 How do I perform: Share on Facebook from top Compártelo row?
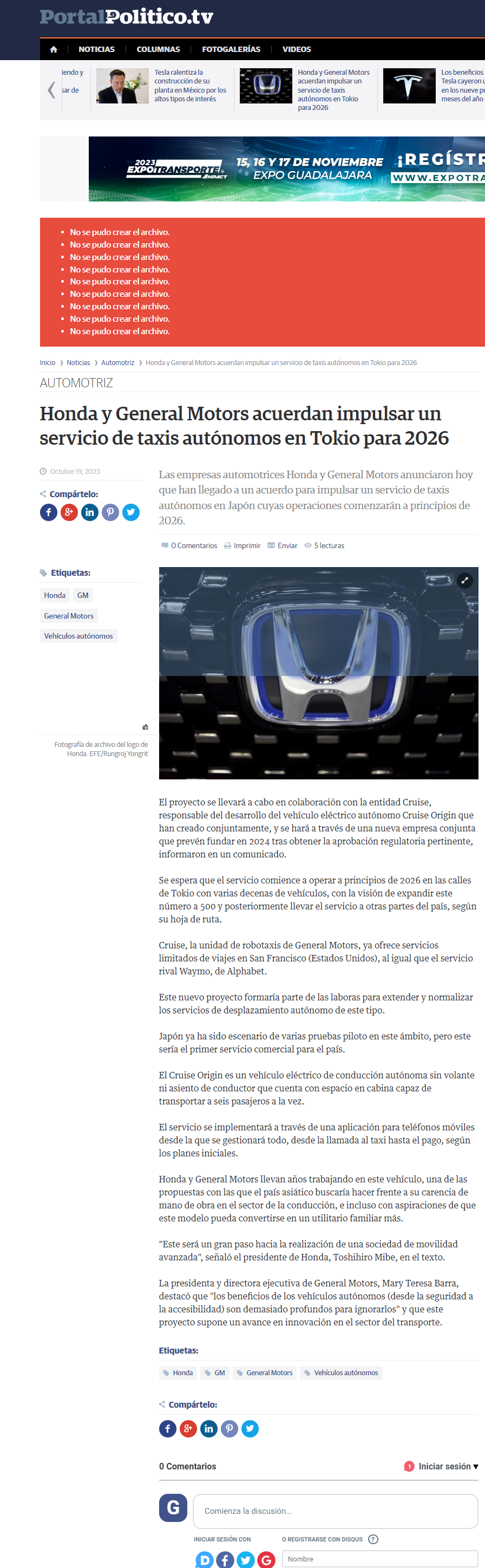pos(49,512)
